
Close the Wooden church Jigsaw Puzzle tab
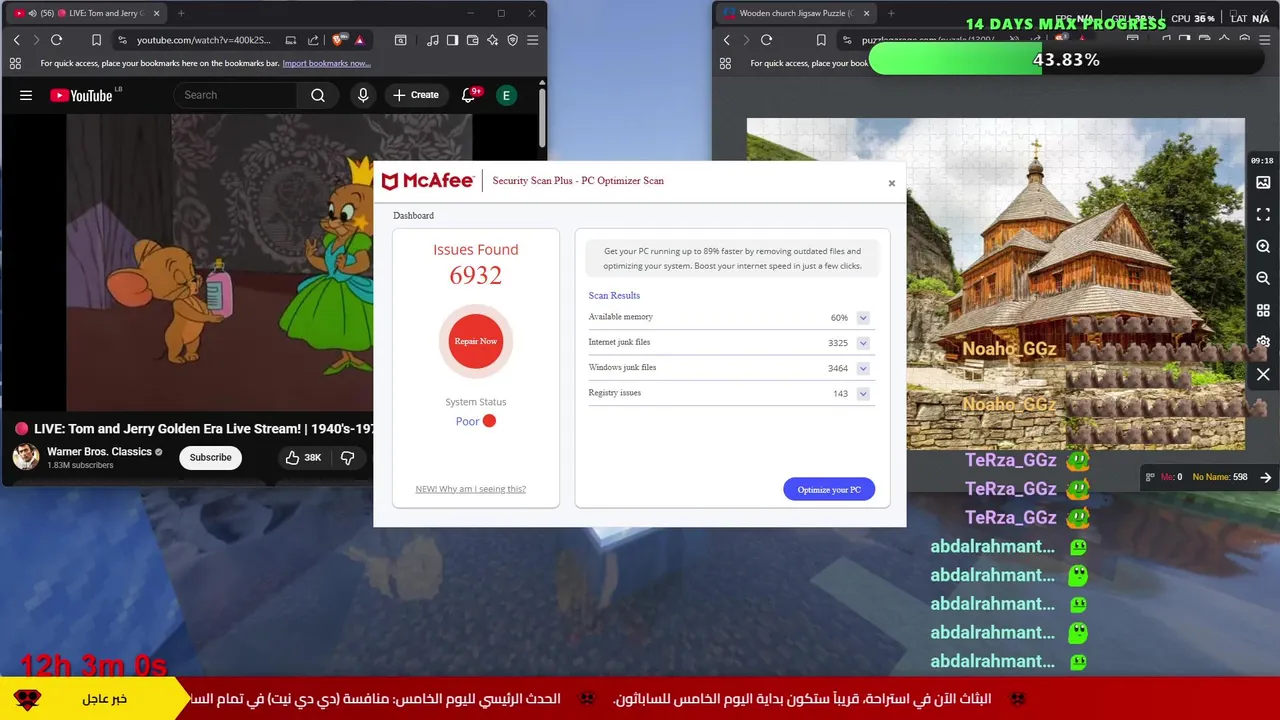866,13
